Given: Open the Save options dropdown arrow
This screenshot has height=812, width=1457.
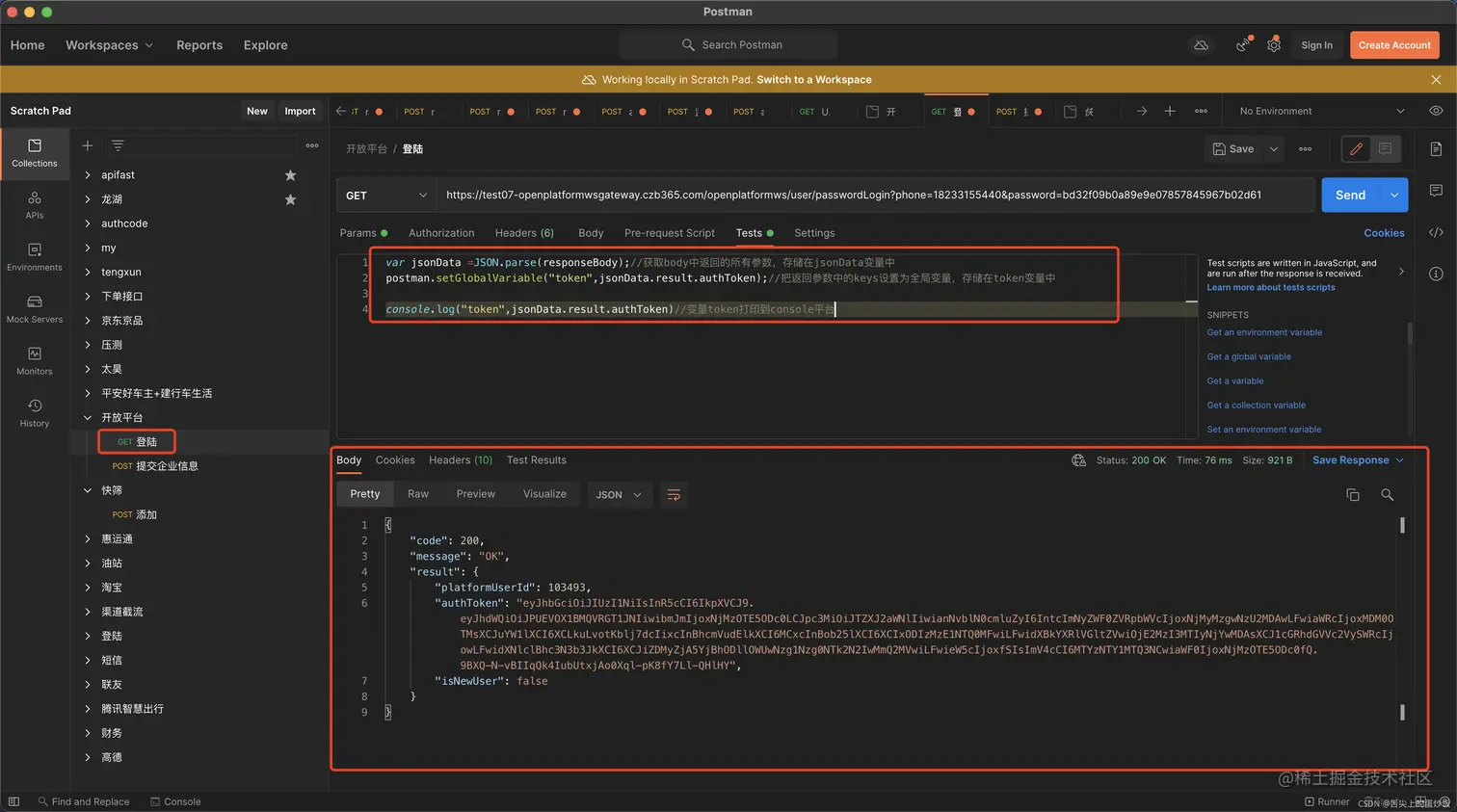Looking at the screenshot, I should 1274,149.
